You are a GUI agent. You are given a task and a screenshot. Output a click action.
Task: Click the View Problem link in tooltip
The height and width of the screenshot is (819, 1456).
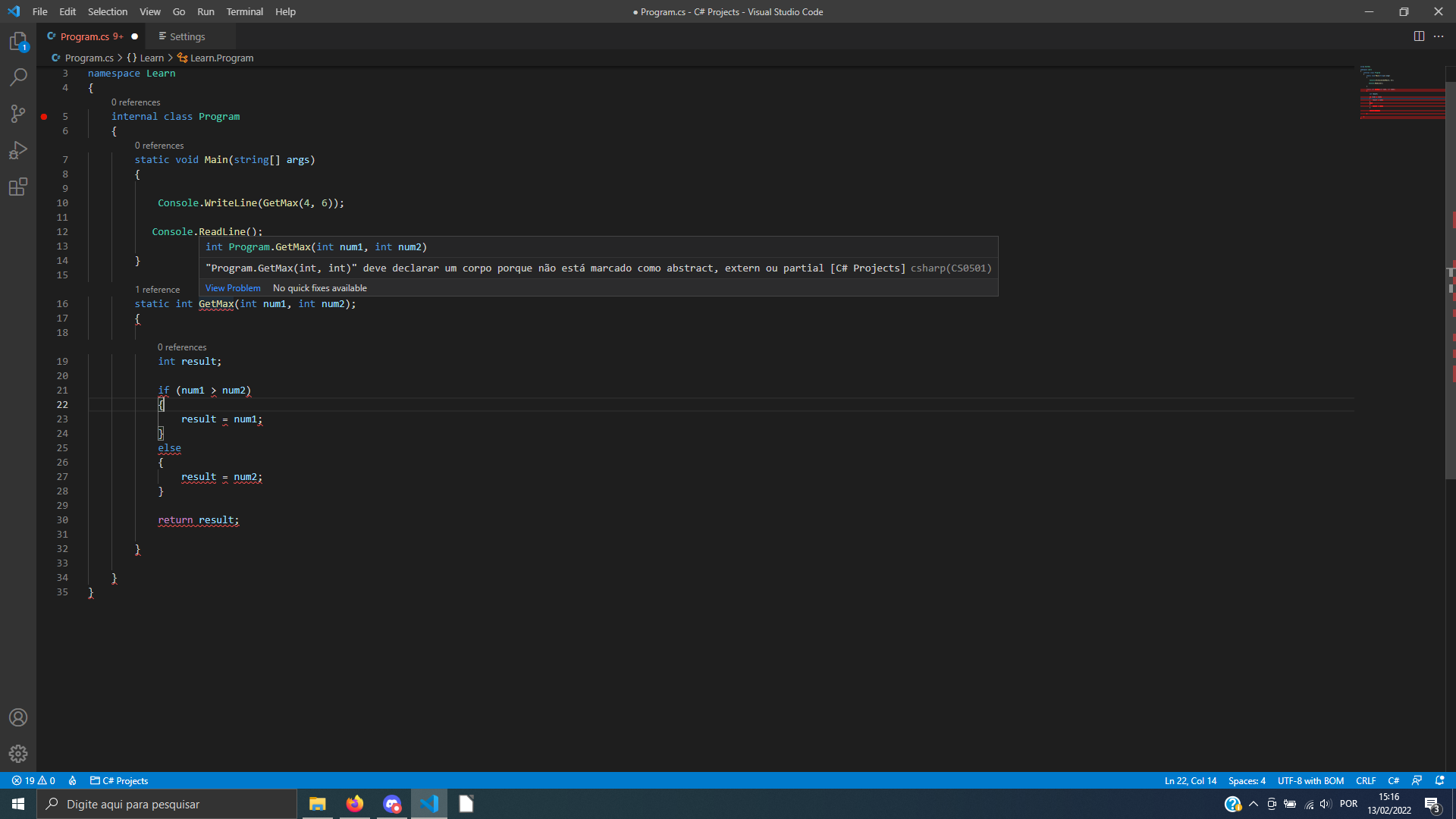tap(232, 288)
